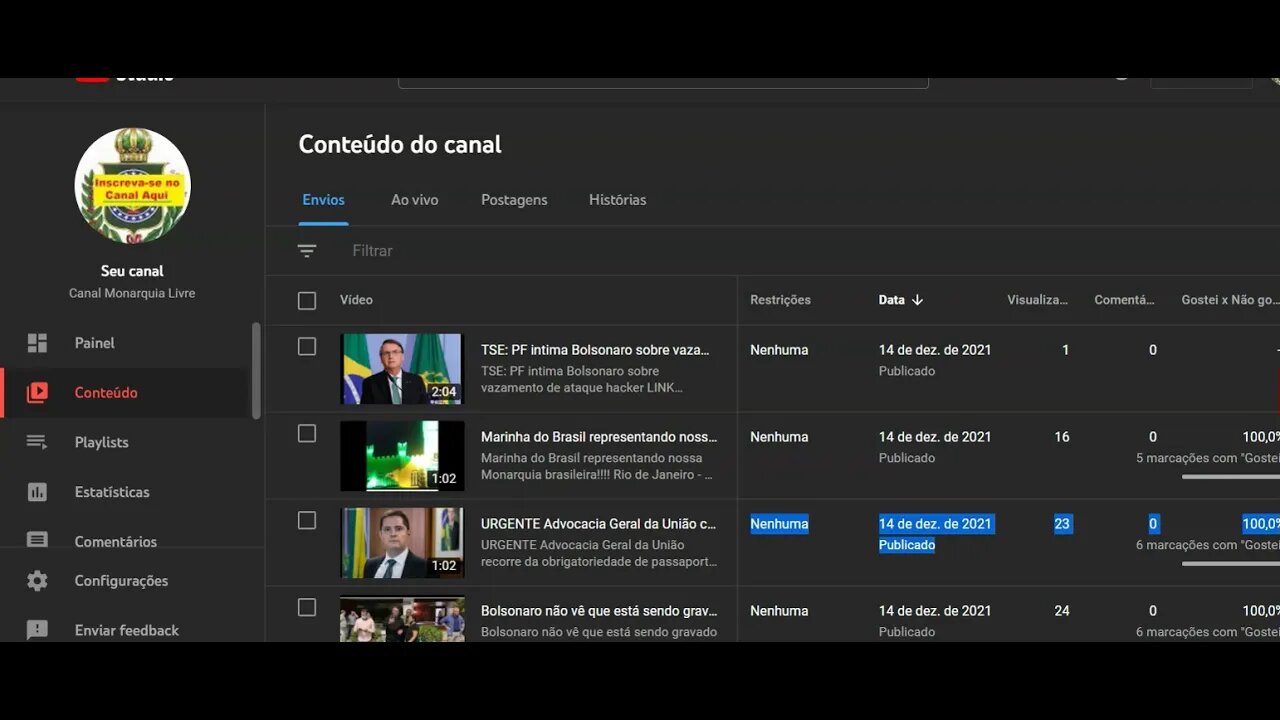The width and height of the screenshot is (1280, 720).
Task: Click highlighted view count 23
Action: pos(1062,524)
